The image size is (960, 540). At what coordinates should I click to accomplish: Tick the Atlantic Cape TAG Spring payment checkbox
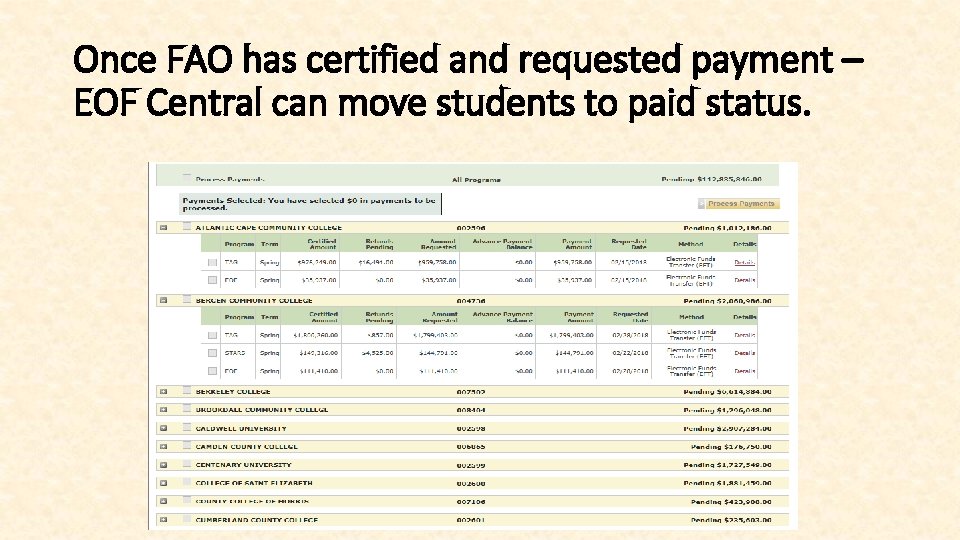tap(212, 262)
